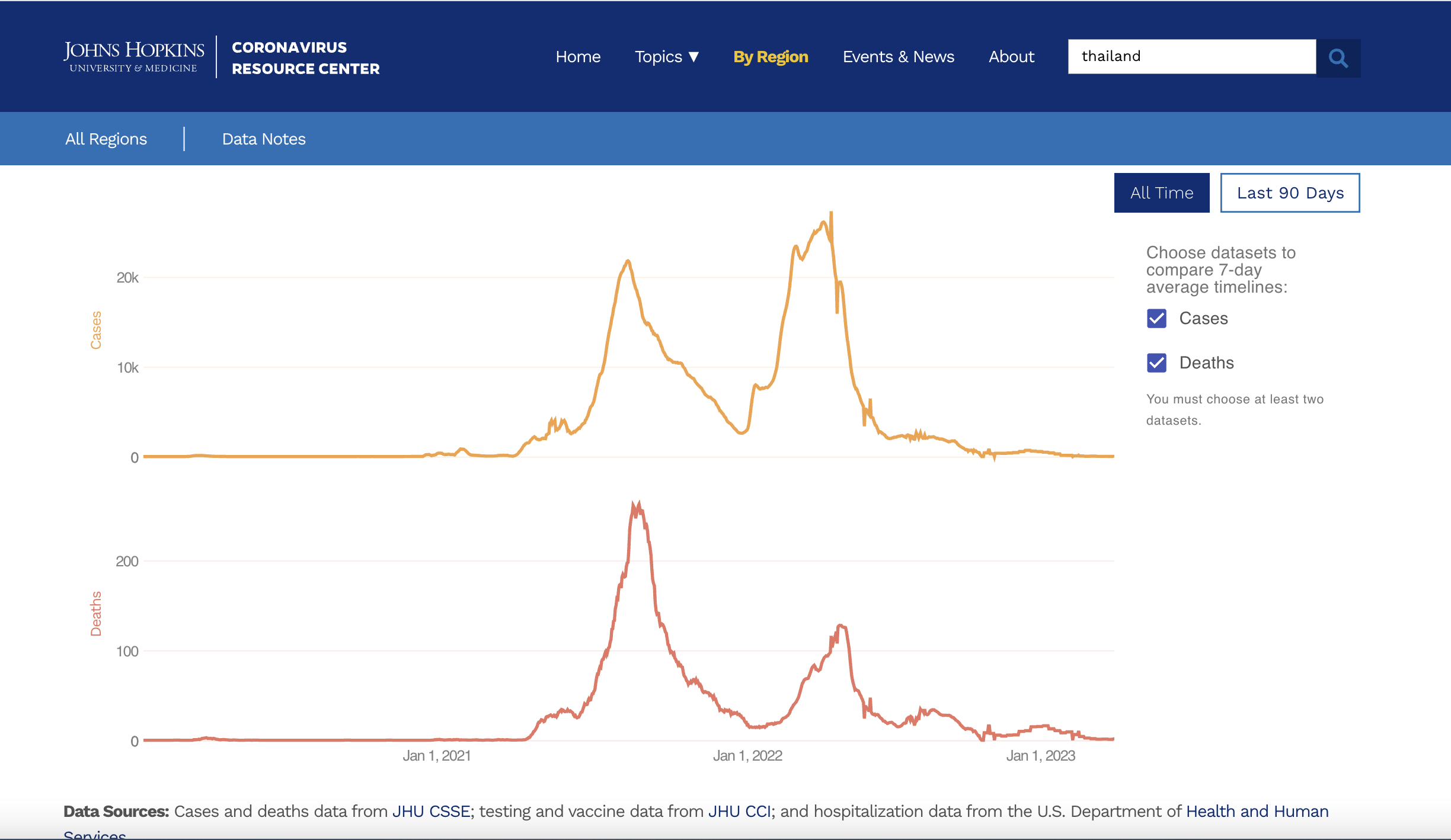Open the Data Notes link
The width and height of the screenshot is (1451, 840).
tap(264, 139)
